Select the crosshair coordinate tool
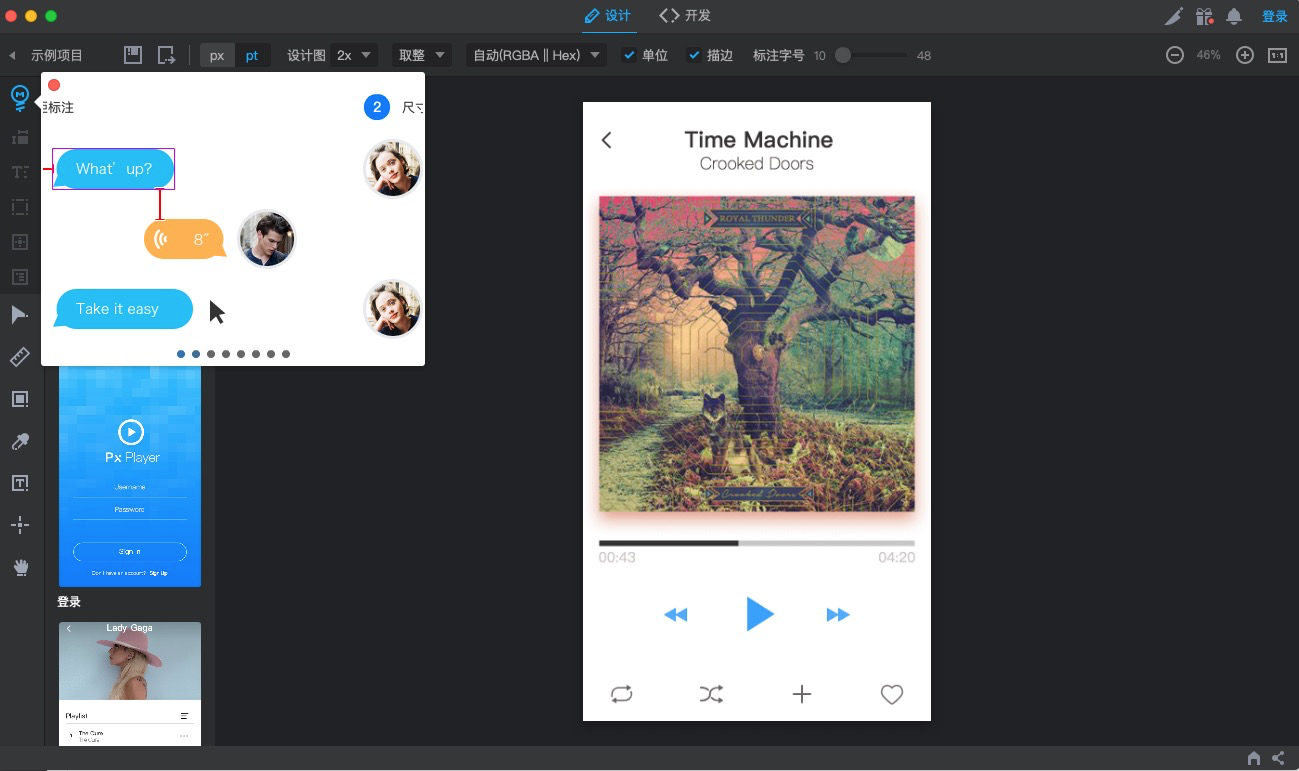 [19, 524]
